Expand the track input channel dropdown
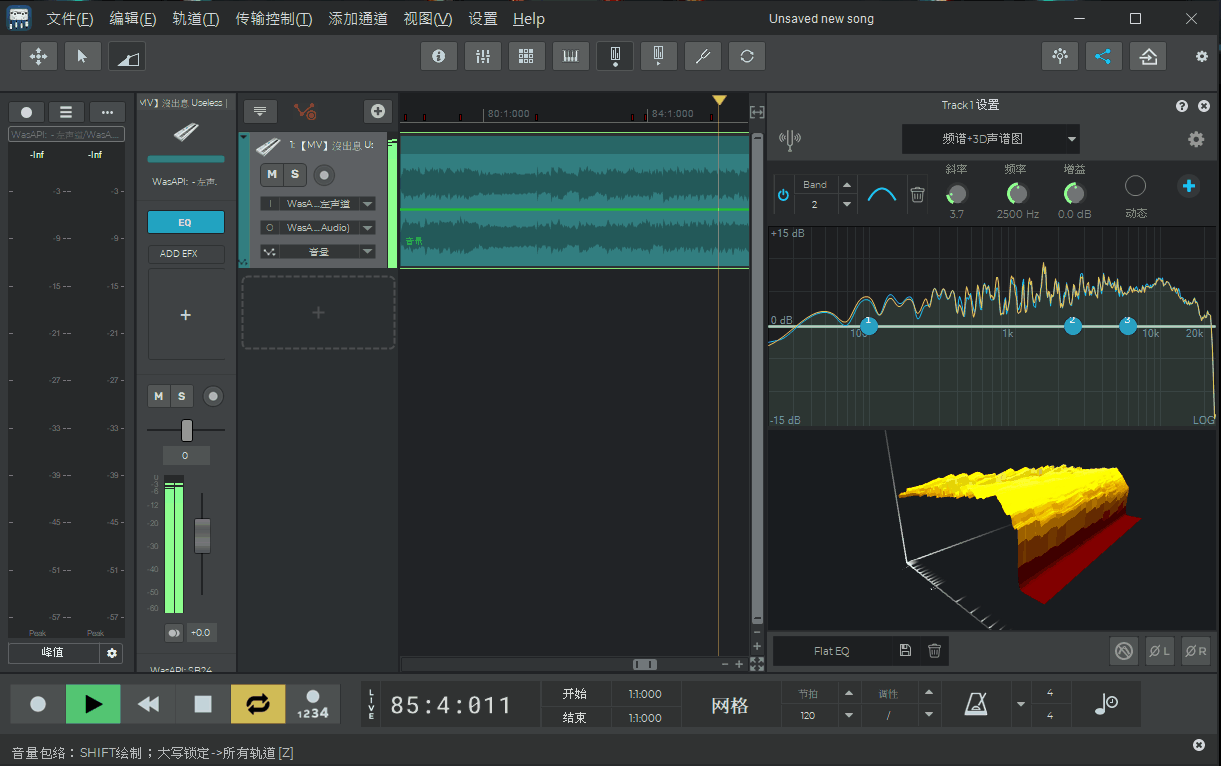This screenshot has width=1221, height=766. point(367,204)
